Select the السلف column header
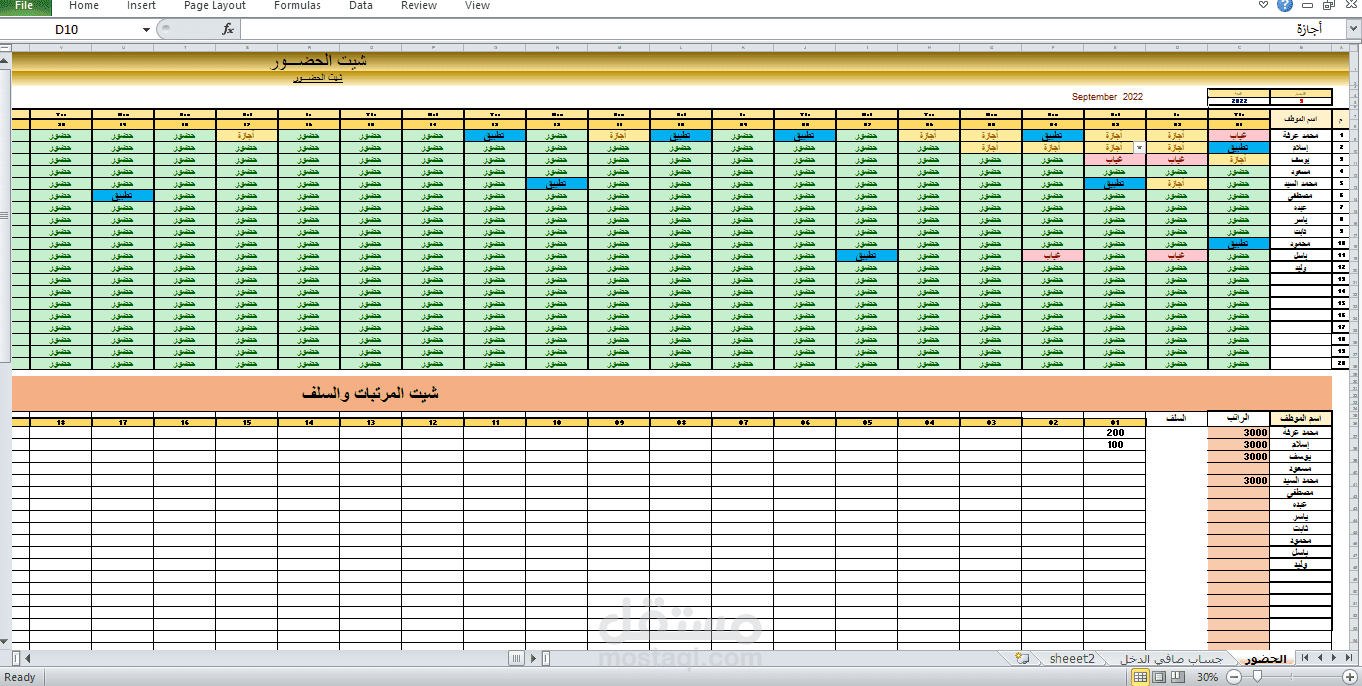The height and width of the screenshot is (686, 1362). 1177,418
